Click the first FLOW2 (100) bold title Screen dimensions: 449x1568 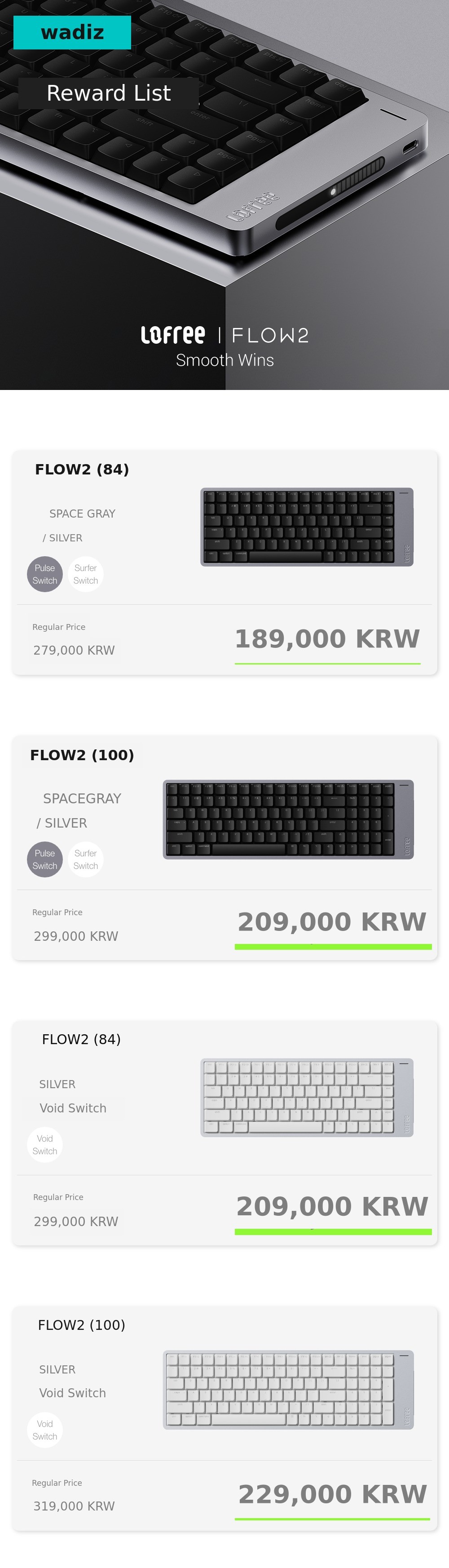(82, 755)
